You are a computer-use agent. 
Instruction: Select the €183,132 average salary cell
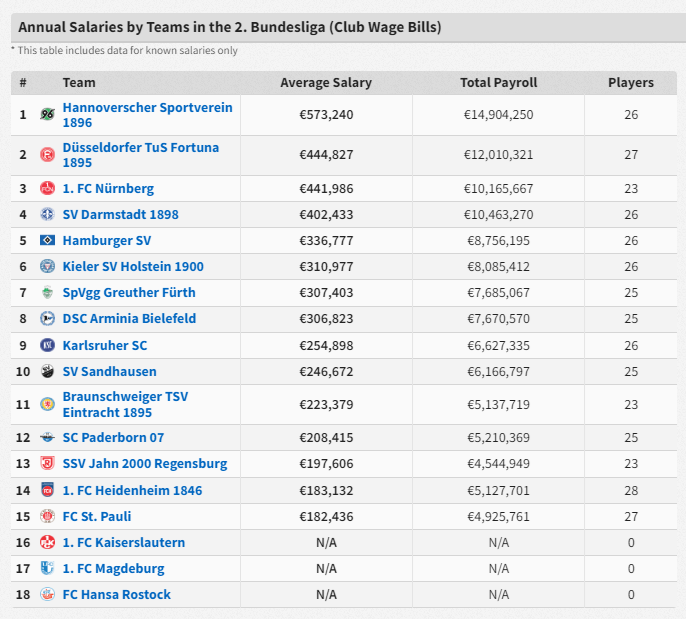click(326, 490)
